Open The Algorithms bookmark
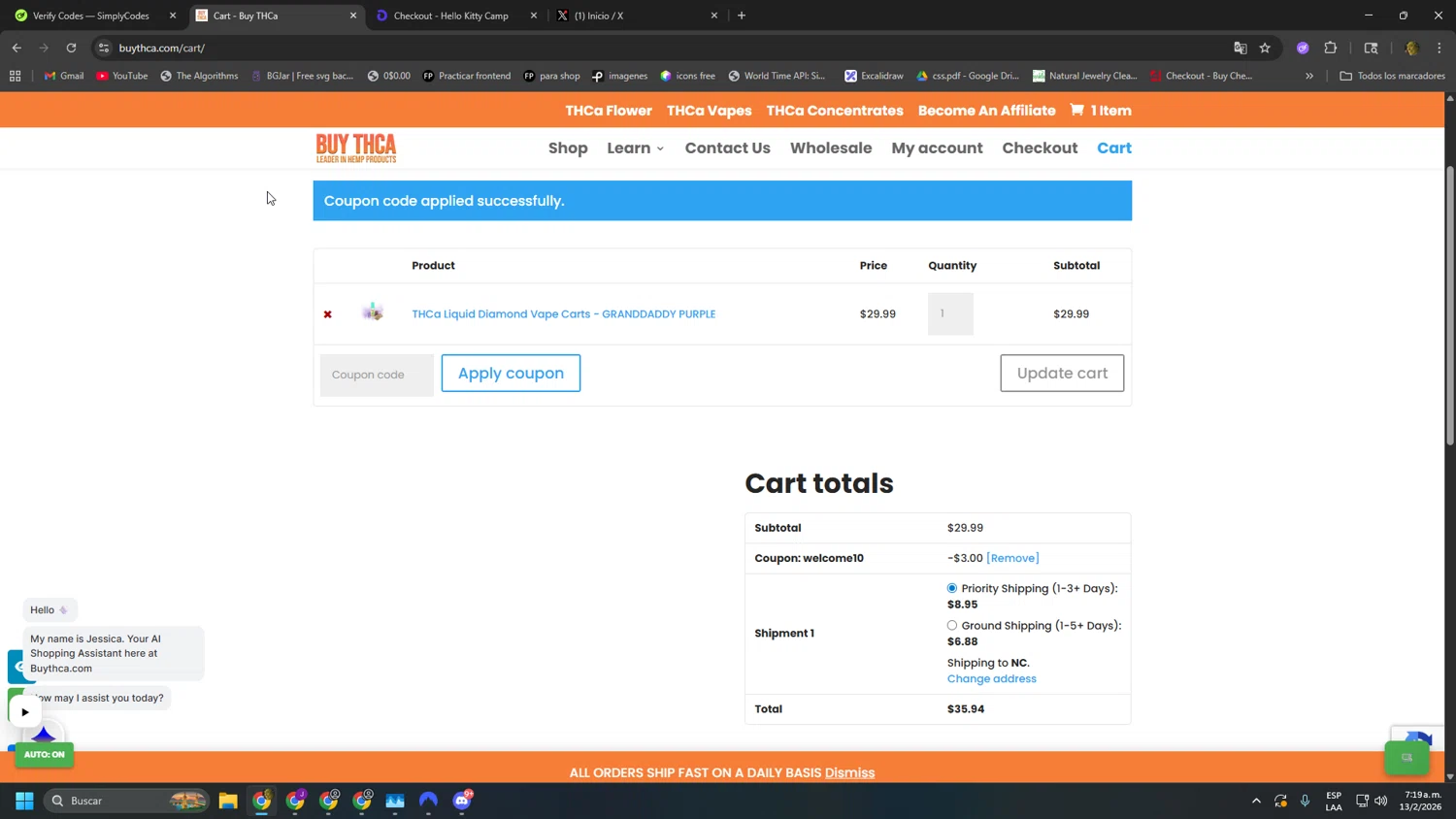Viewport: 1456px width, 819px height. (x=199, y=76)
